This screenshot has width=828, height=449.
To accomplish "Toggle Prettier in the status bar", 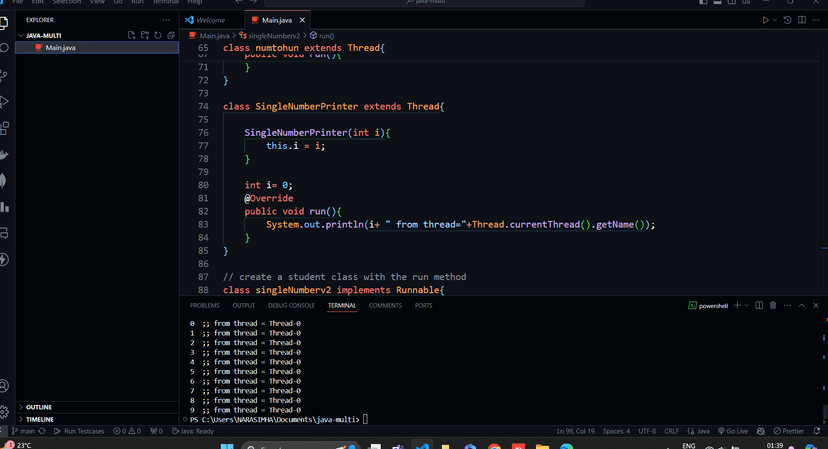I will pyautogui.click(x=789, y=431).
